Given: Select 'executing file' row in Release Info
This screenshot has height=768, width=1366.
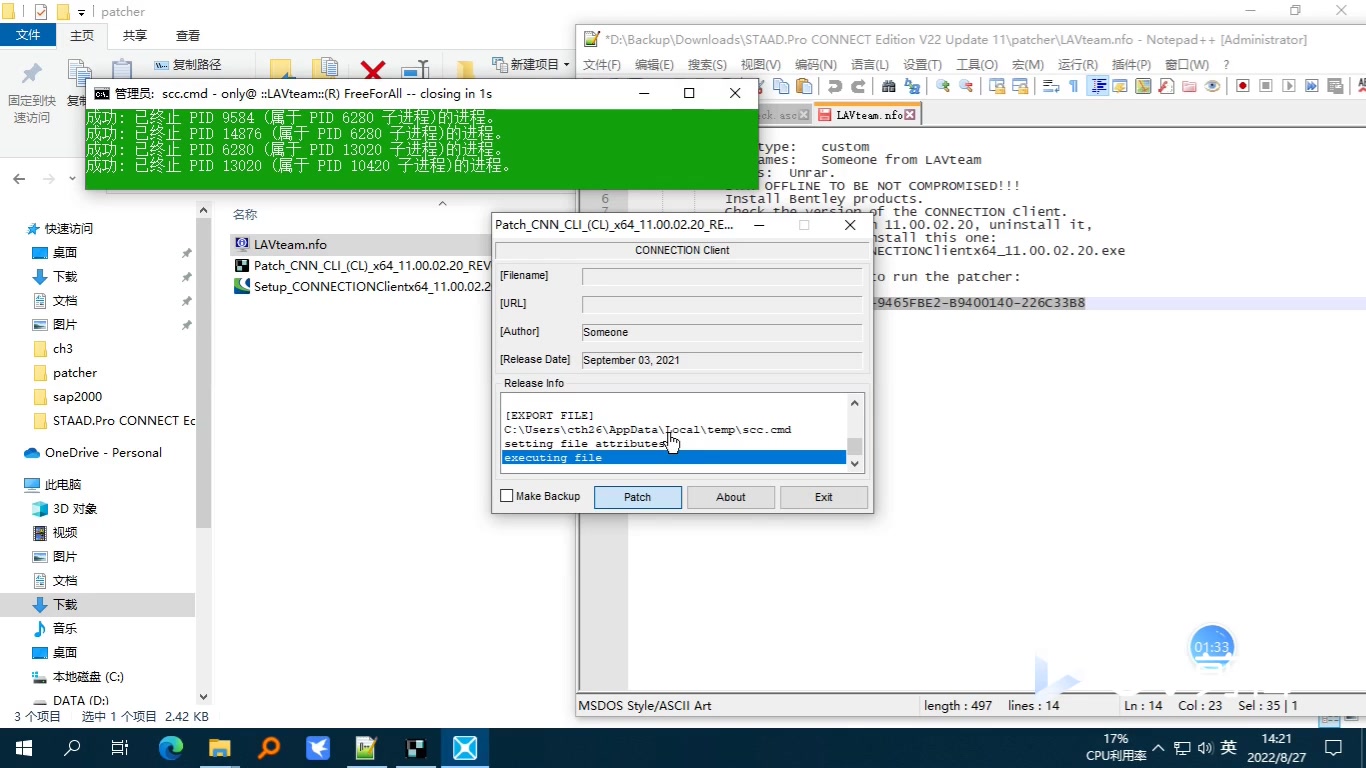Looking at the screenshot, I should click(674, 458).
